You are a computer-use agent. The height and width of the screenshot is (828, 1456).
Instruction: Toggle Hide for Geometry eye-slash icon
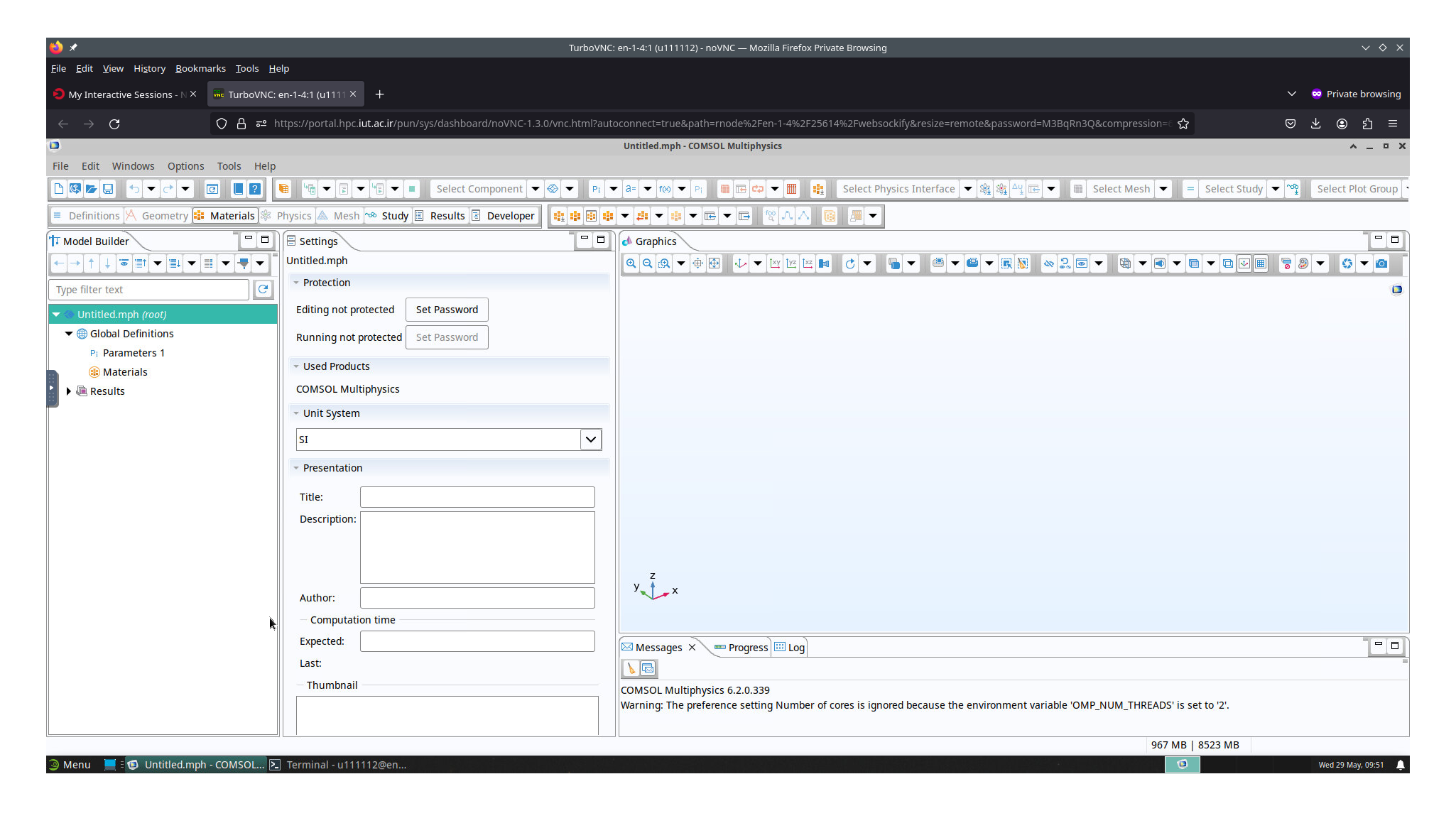point(1049,263)
